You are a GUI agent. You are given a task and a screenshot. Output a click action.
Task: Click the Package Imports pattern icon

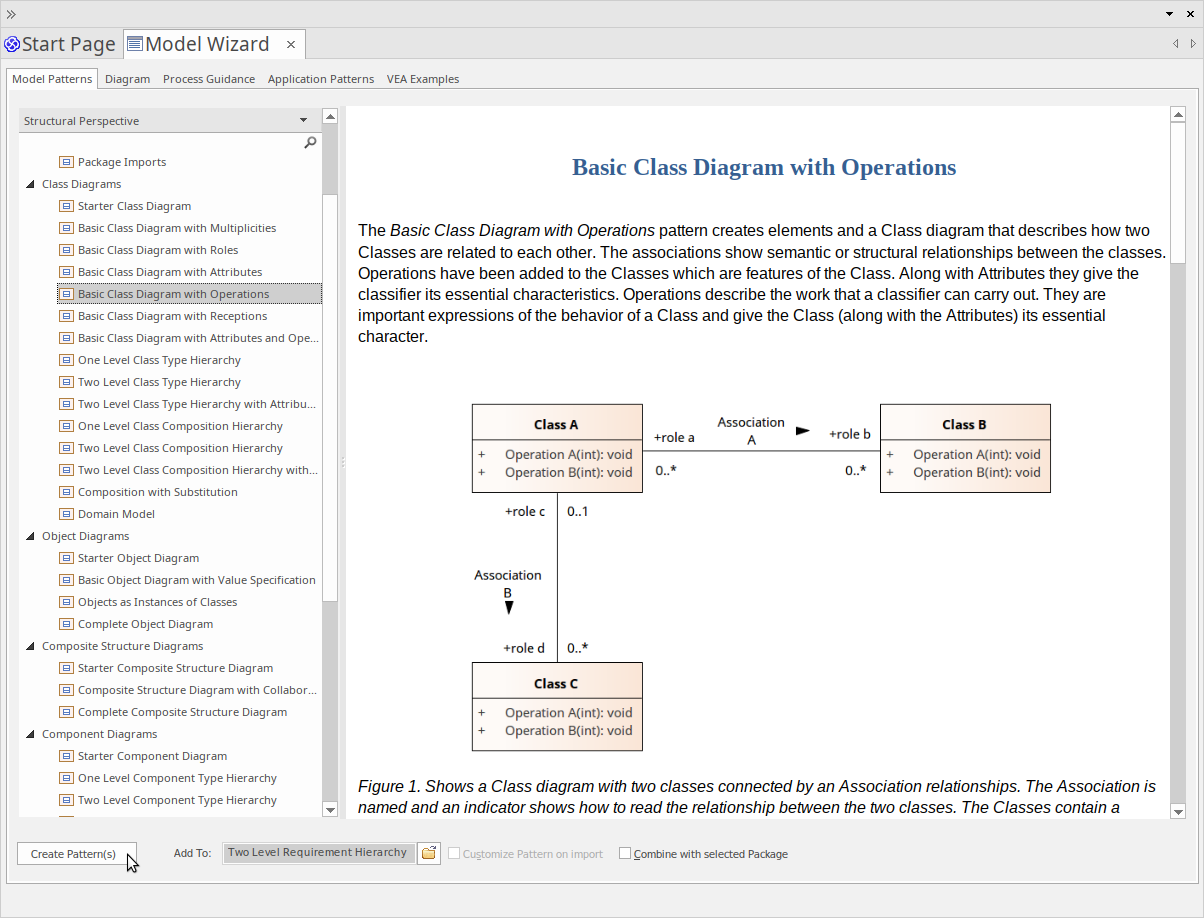coord(66,162)
